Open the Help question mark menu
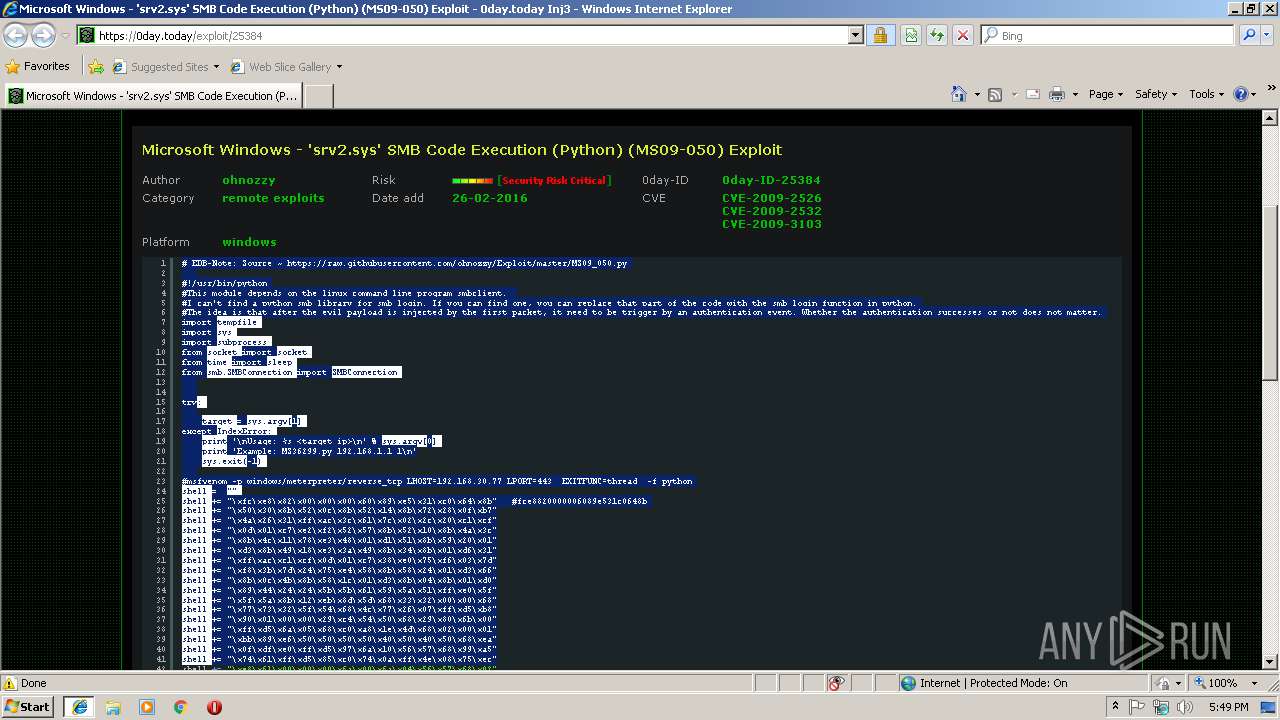1280x720 pixels. point(1244,94)
